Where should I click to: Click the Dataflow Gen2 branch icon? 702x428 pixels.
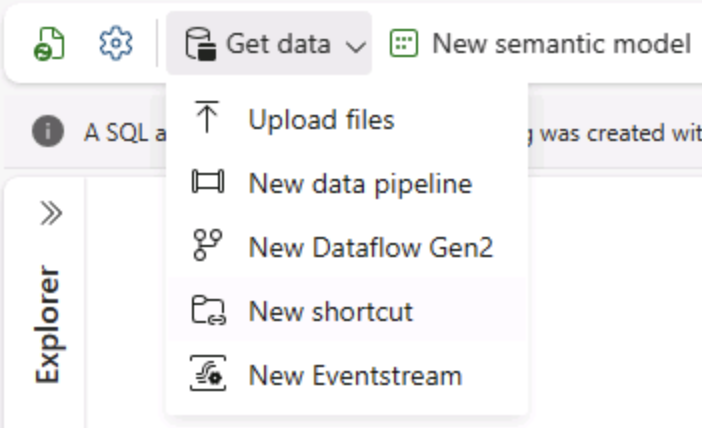[206, 247]
